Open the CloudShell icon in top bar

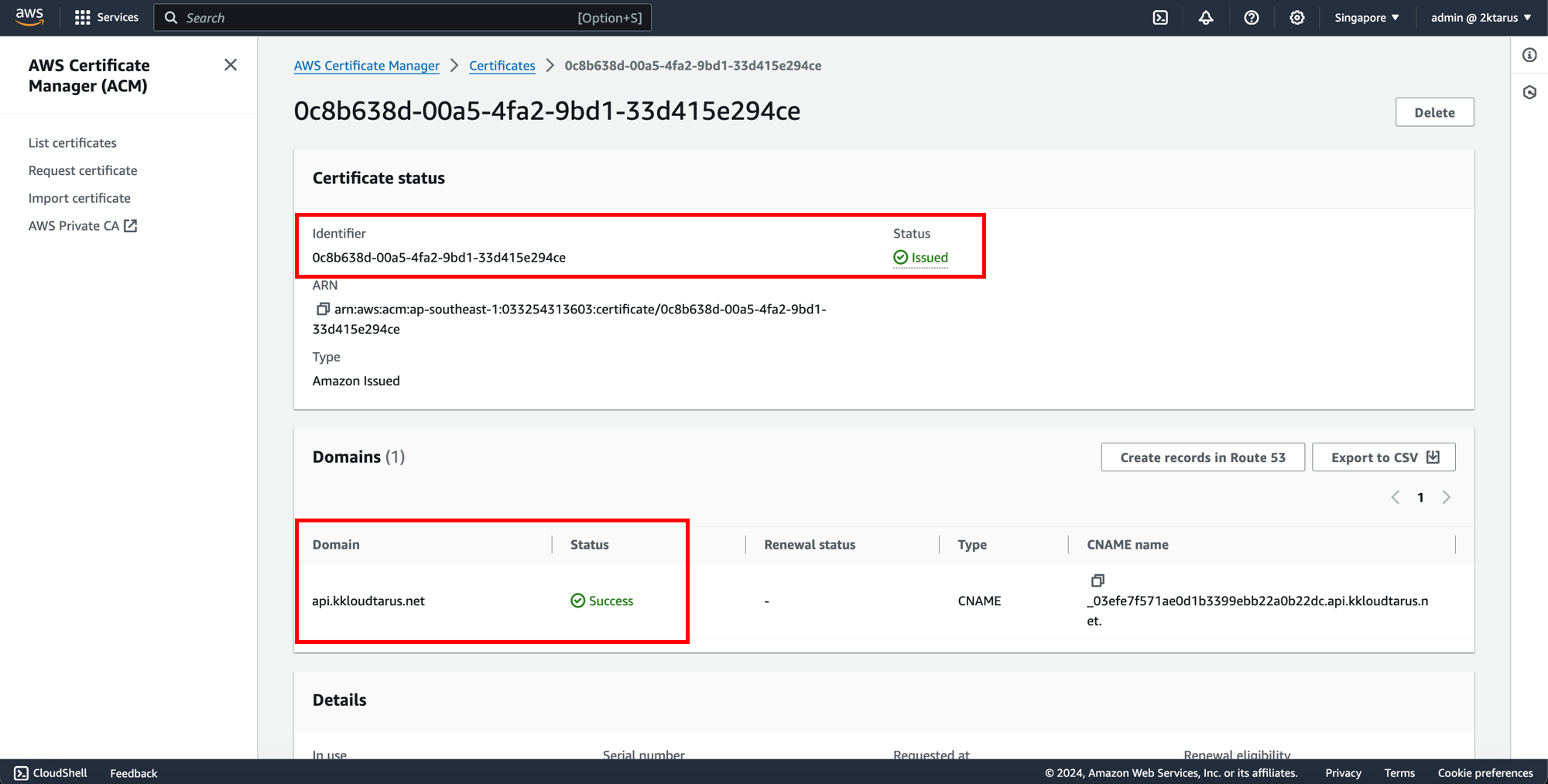1160,18
